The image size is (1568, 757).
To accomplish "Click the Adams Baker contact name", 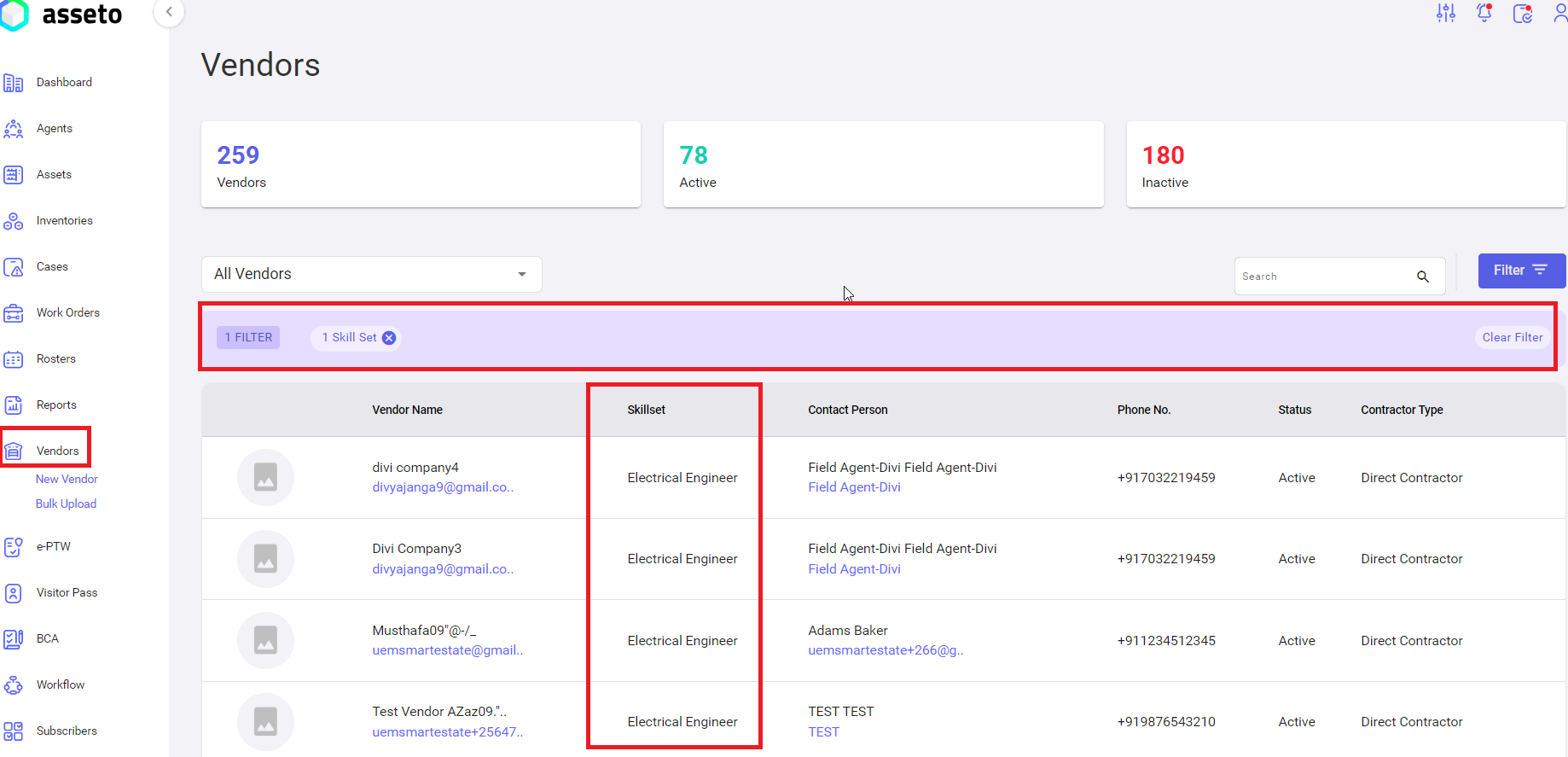I will pyautogui.click(x=848, y=631).
